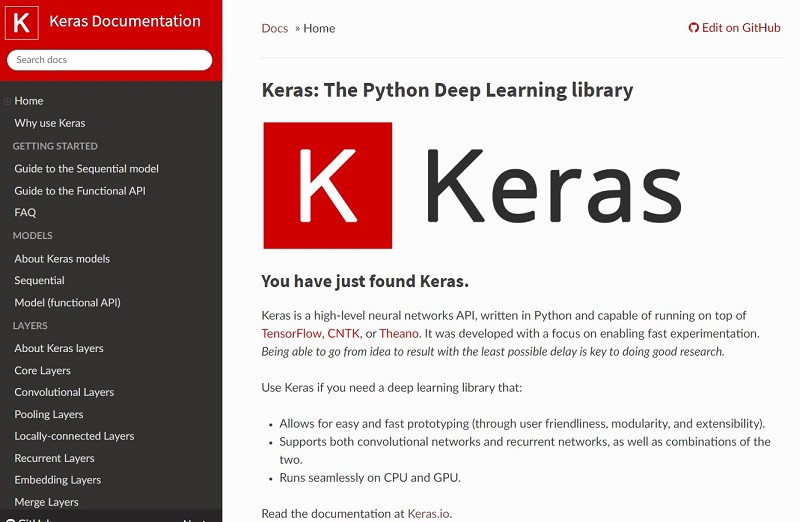Follow the Keras.io link
The image size is (800, 522).
[429, 513]
